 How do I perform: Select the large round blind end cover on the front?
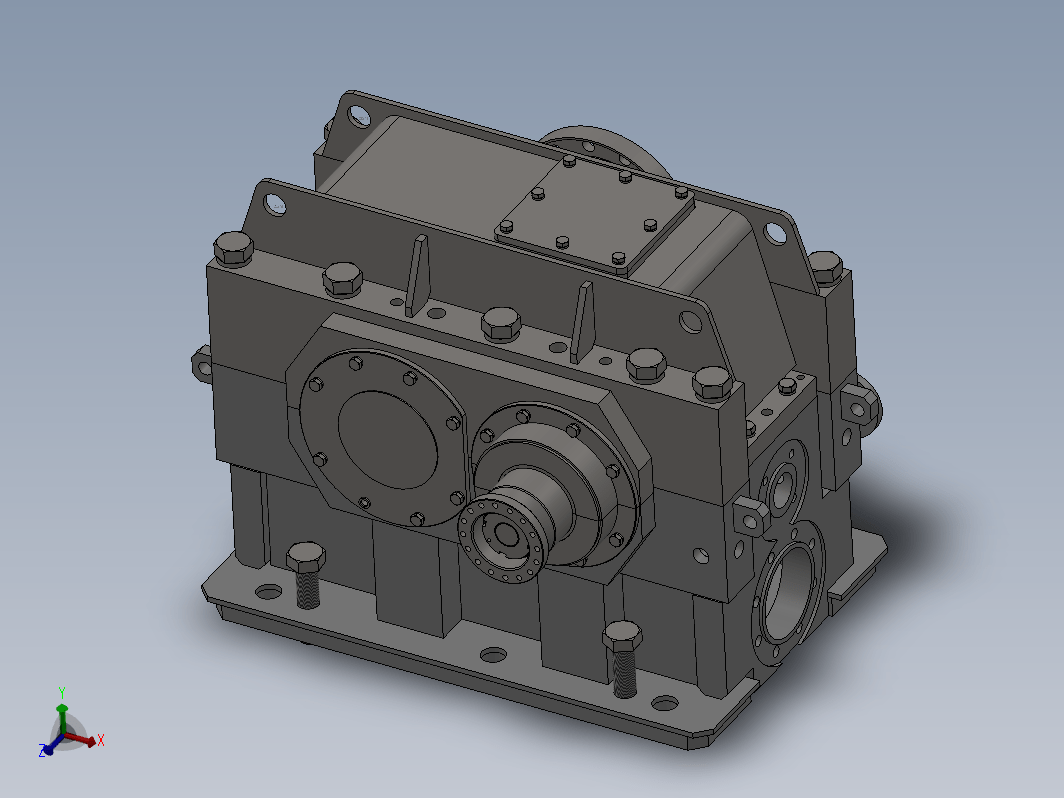pyautogui.click(x=383, y=438)
